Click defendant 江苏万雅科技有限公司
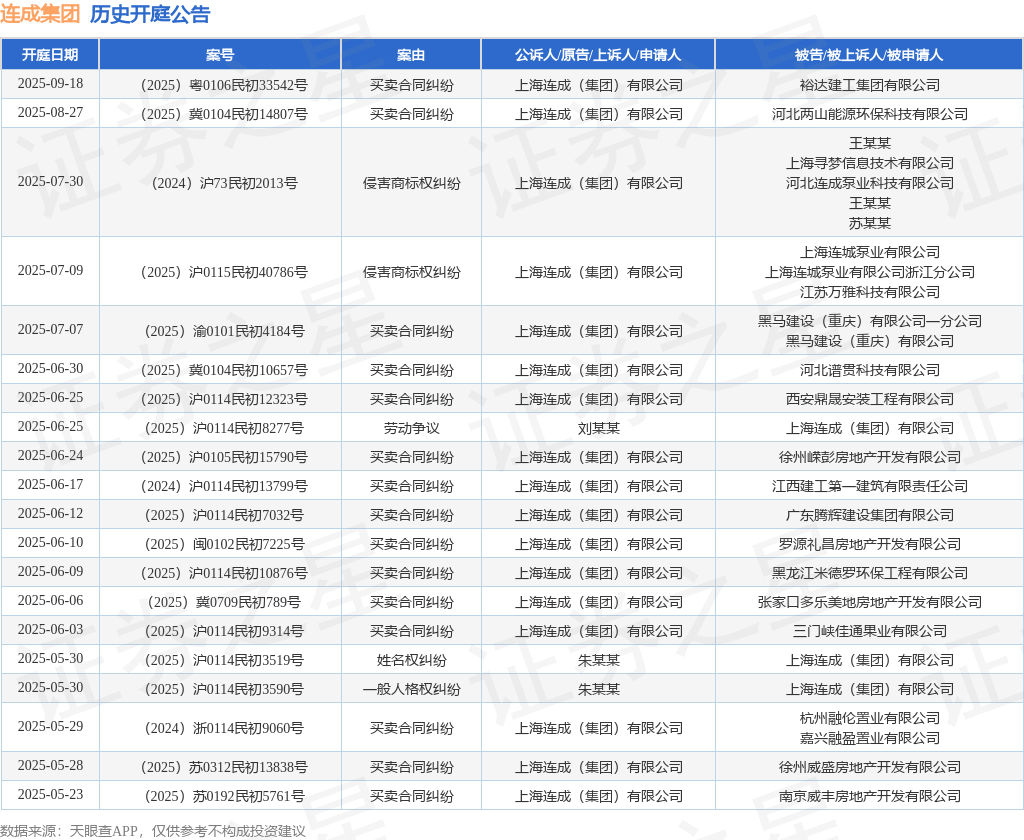This screenshot has width=1024, height=840. [x=869, y=292]
